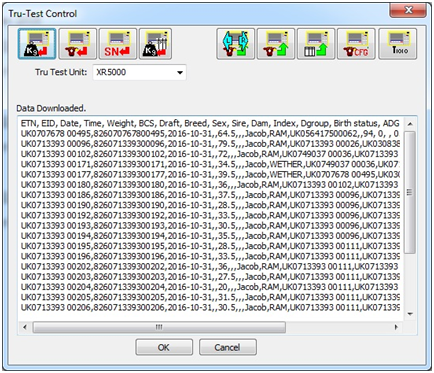Click the download weights (Kg) icon
Image resolution: width=434 pixels, height=373 pixels.
[37, 44]
